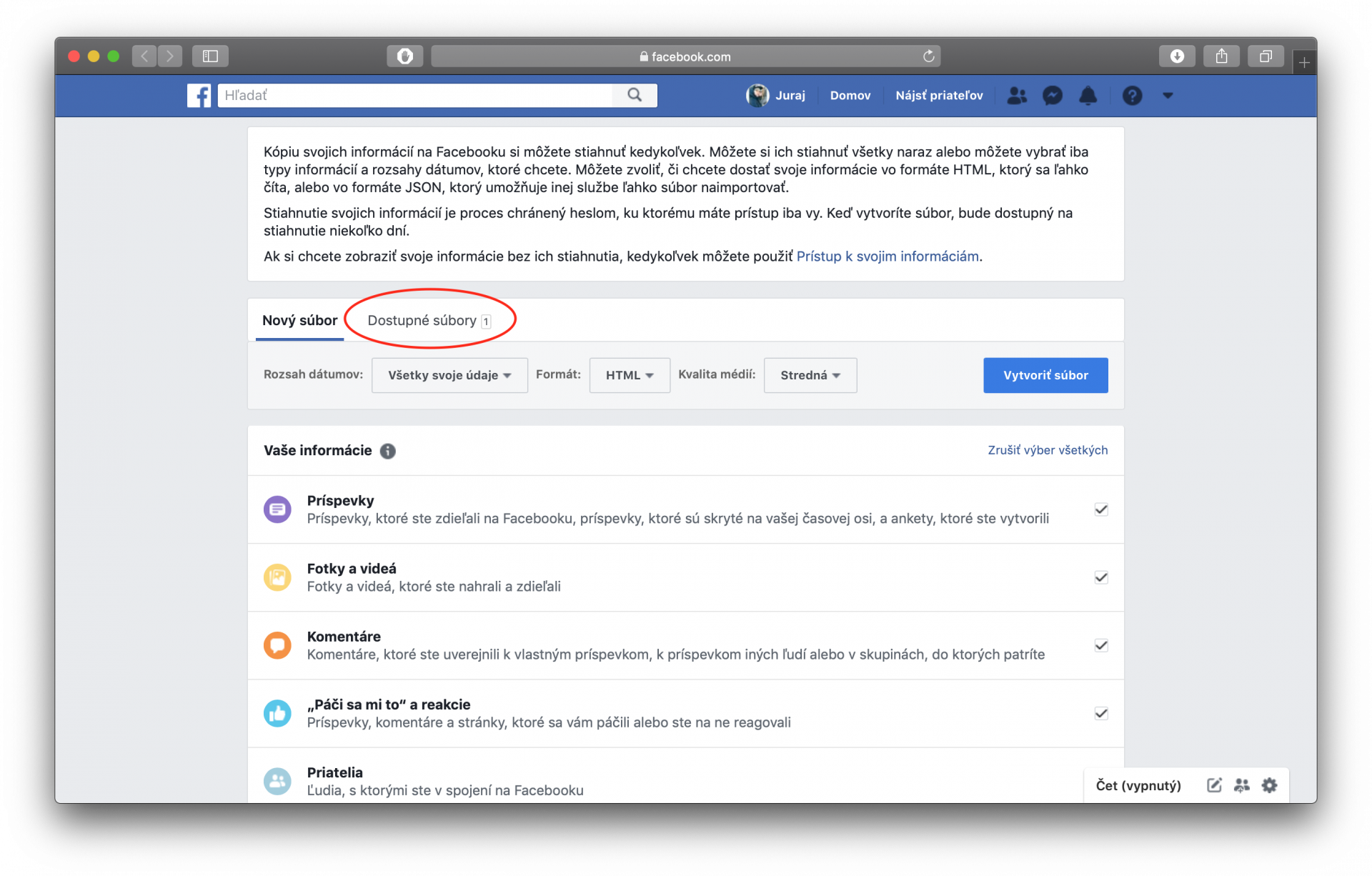Screen dimensions: 1372x876
Task: Click the purple Príspevky icon
Action: pyautogui.click(x=277, y=509)
